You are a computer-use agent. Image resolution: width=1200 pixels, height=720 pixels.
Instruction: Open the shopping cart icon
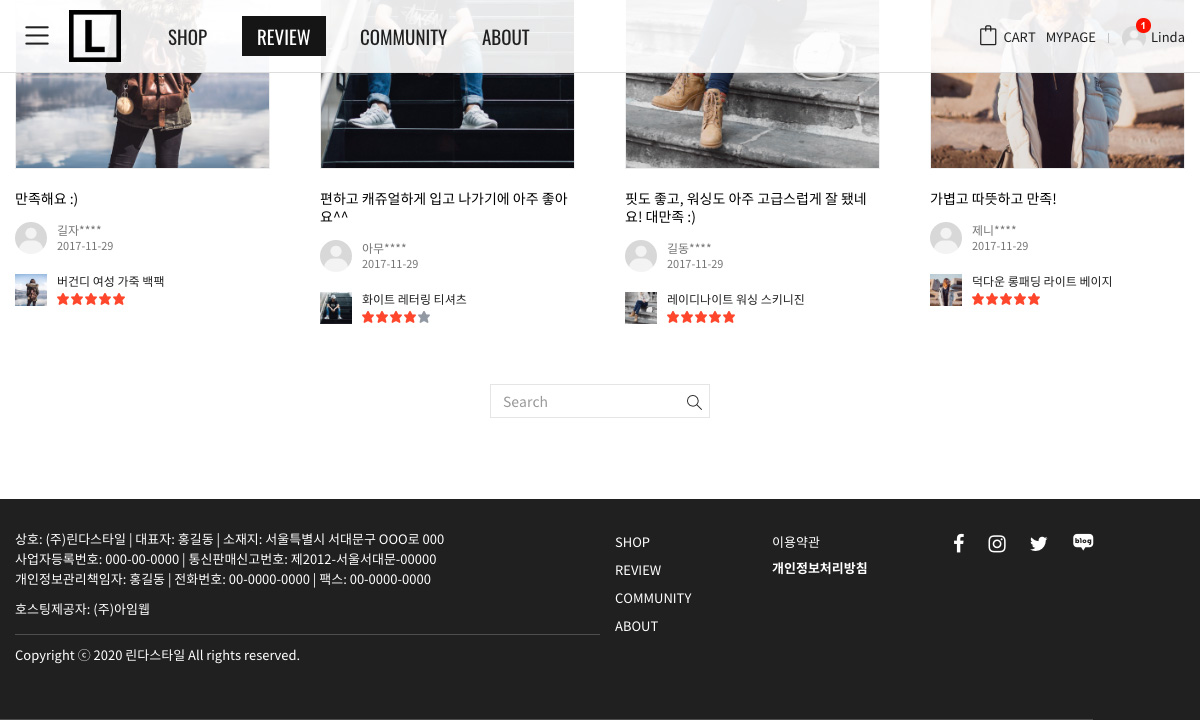pyautogui.click(x=988, y=36)
